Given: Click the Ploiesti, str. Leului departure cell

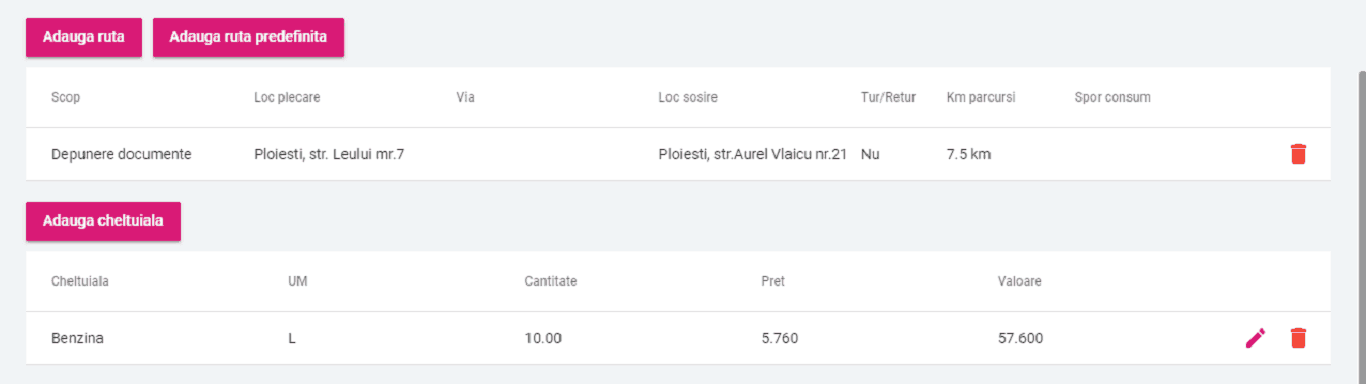Looking at the screenshot, I should point(329,154).
